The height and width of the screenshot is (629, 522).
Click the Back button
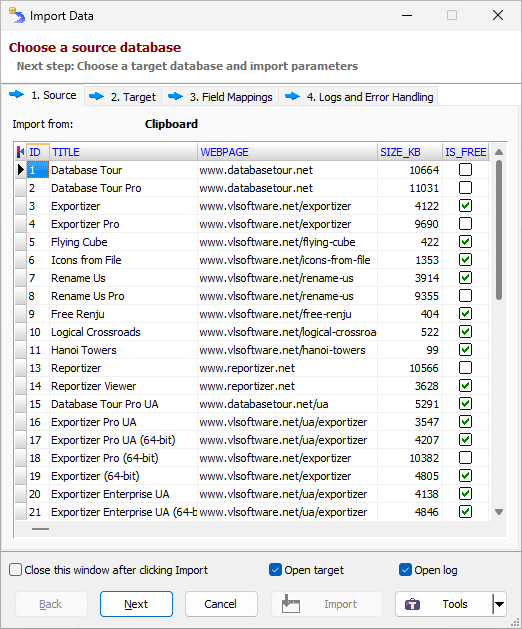point(51,604)
